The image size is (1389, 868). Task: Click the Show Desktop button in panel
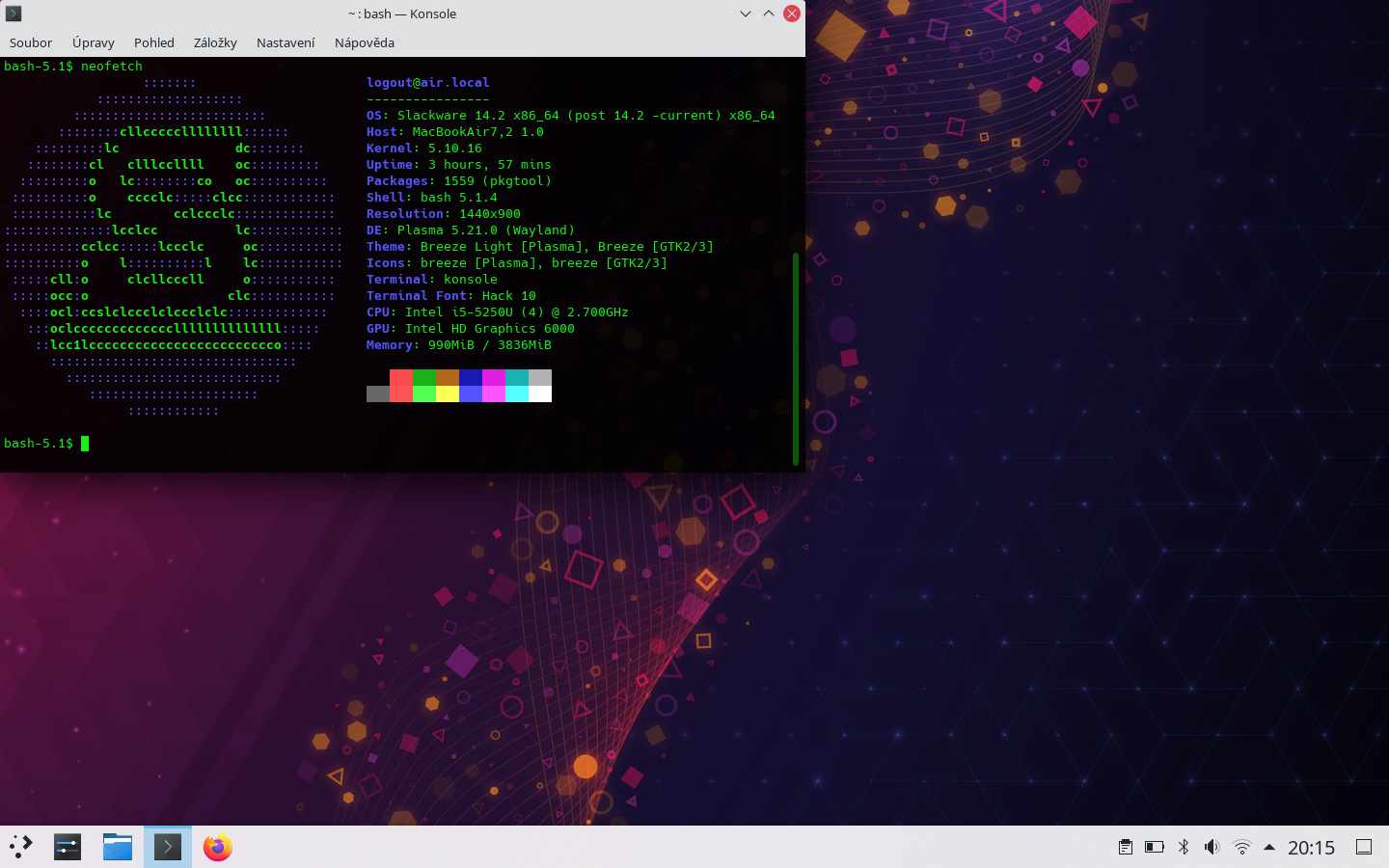[x=1364, y=847]
